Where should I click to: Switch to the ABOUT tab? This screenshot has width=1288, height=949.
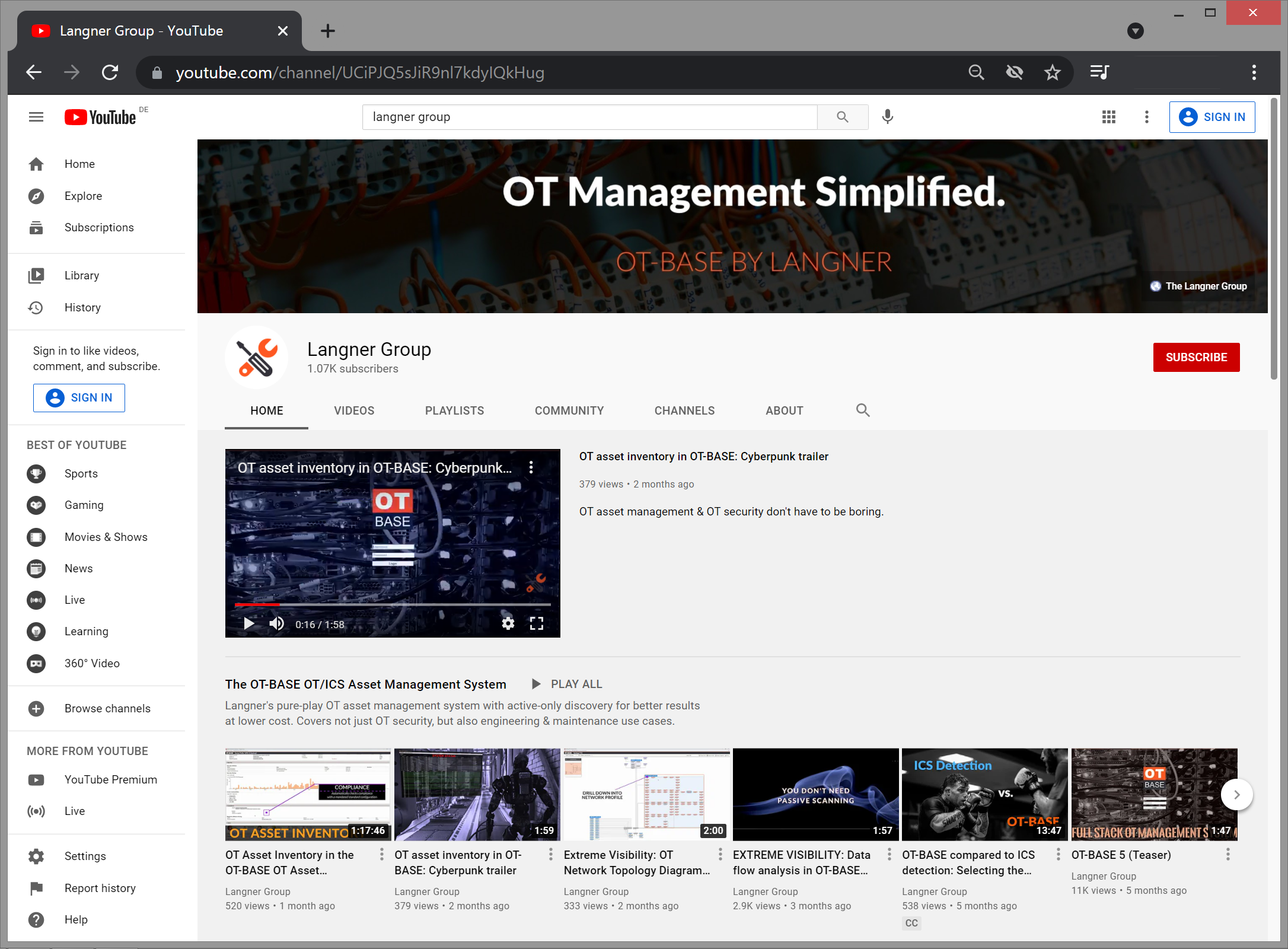784,410
